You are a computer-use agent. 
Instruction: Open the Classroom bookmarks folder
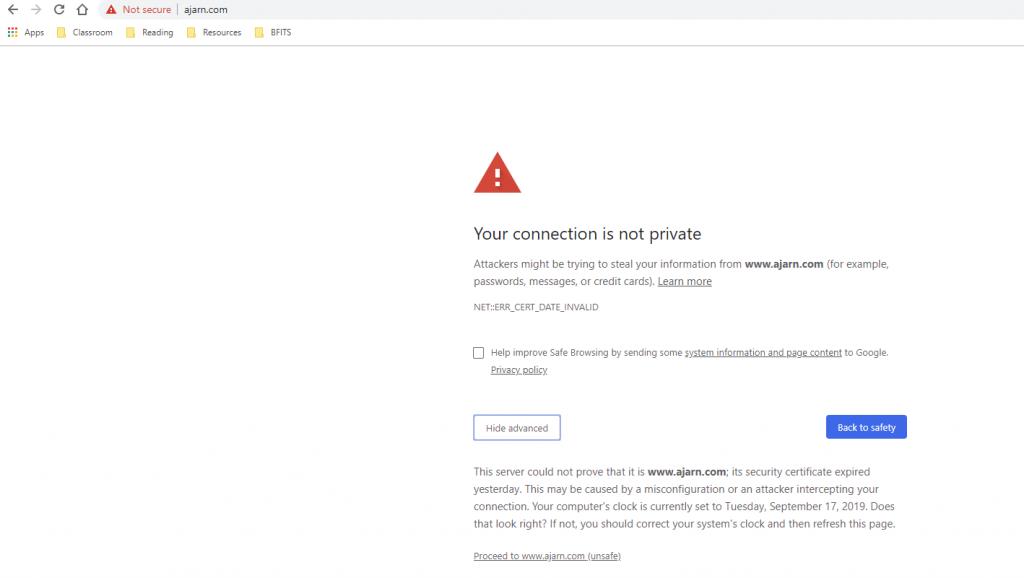pos(84,32)
